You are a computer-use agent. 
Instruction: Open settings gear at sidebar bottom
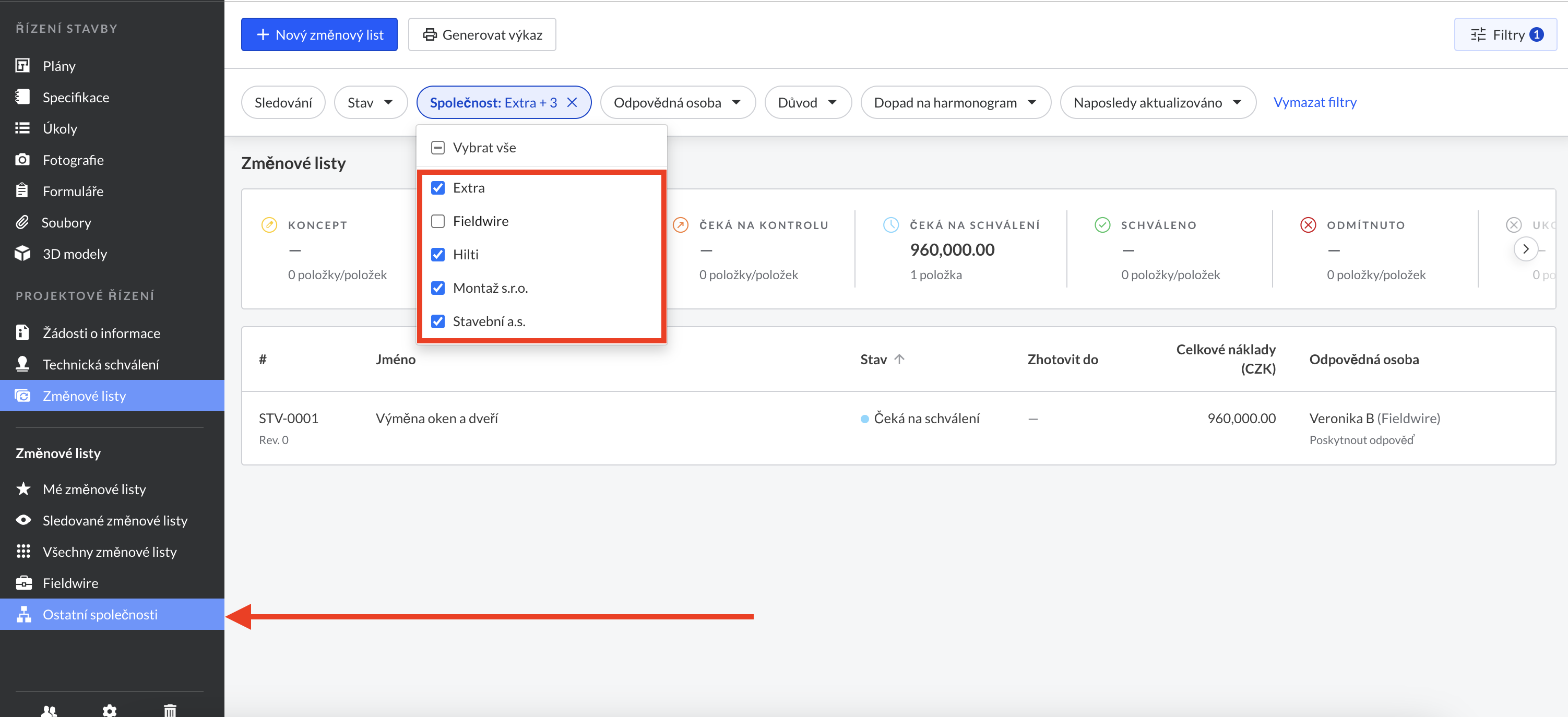coord(110,711)
